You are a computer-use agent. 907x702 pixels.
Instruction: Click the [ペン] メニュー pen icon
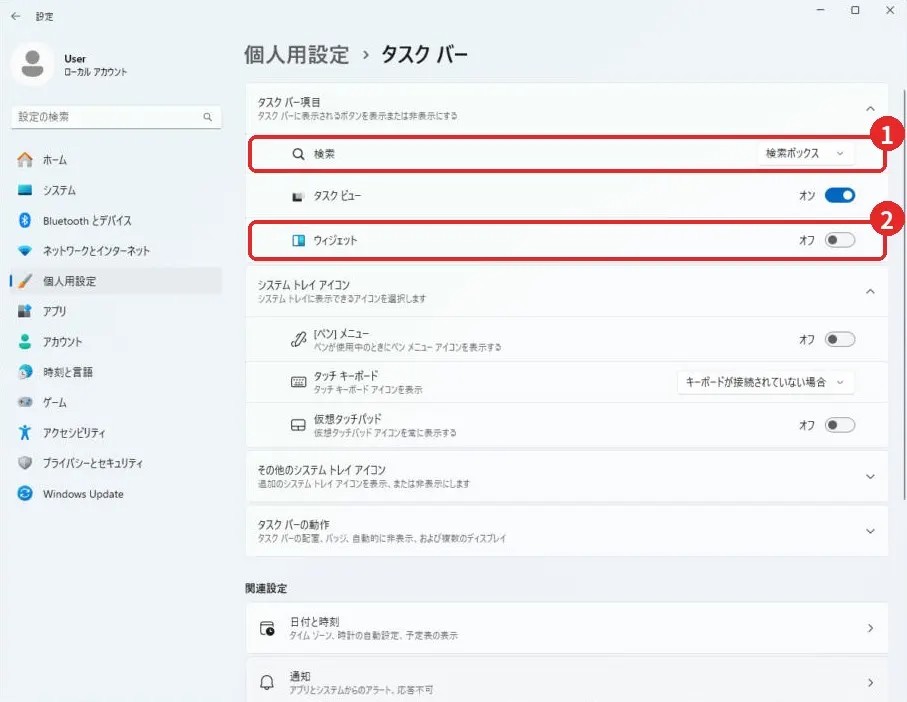coord(298,339)
